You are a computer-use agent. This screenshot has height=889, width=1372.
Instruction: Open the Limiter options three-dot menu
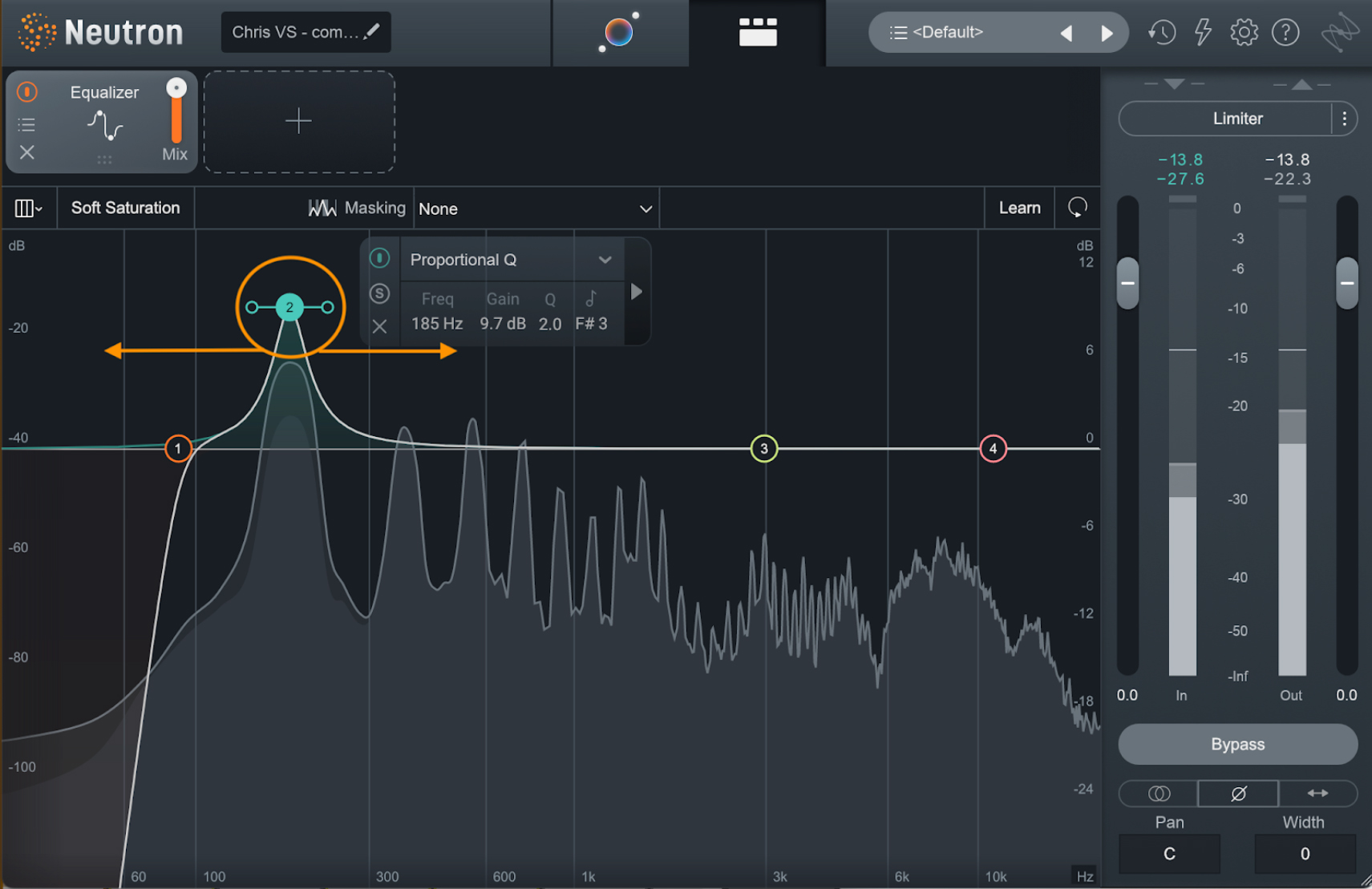[x=1345, y=119]
